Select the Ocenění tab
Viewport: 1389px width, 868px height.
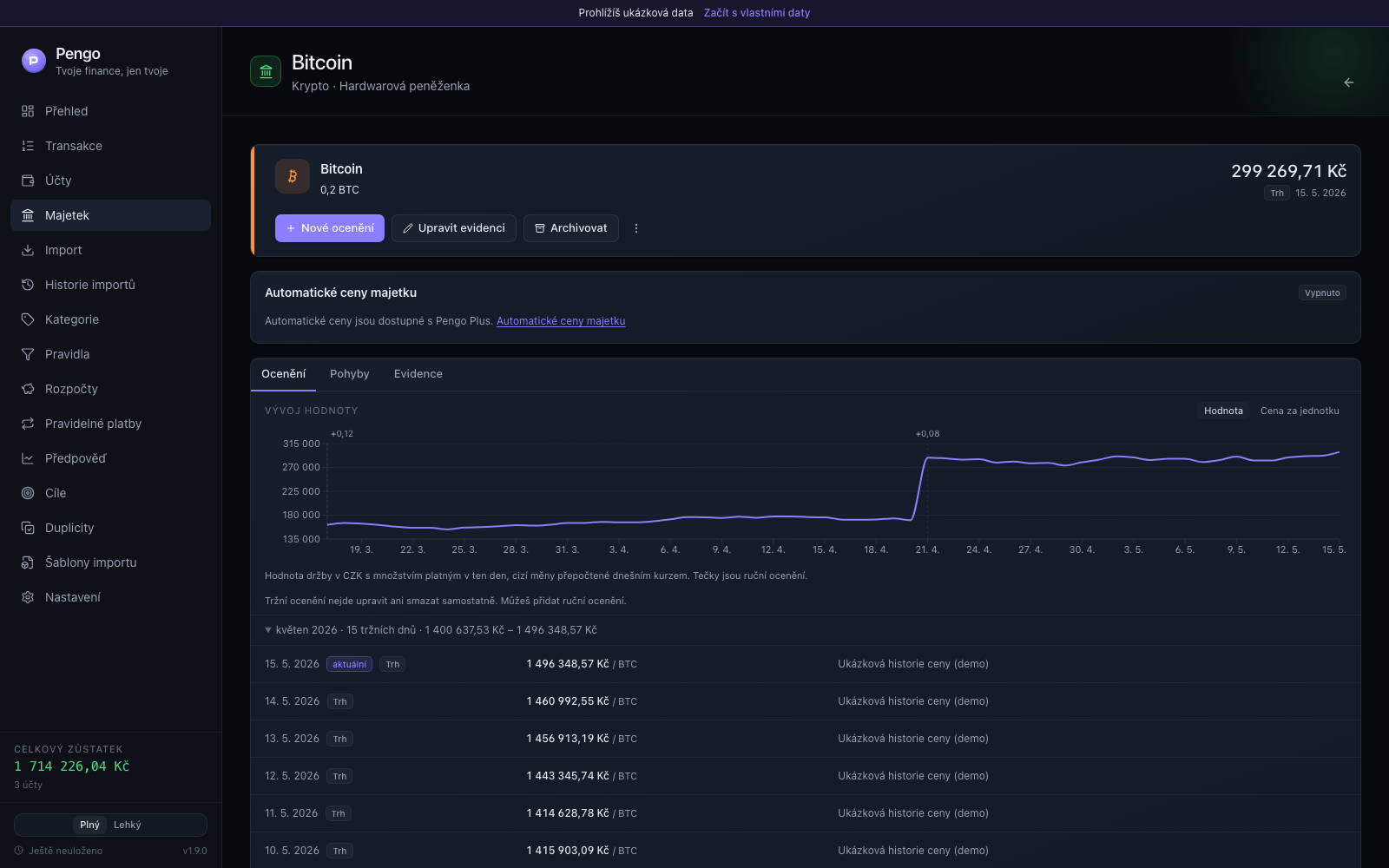[283, 374]
